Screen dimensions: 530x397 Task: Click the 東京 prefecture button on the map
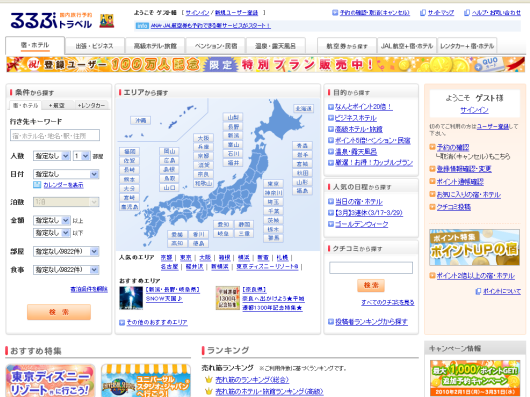pos(273,183)
